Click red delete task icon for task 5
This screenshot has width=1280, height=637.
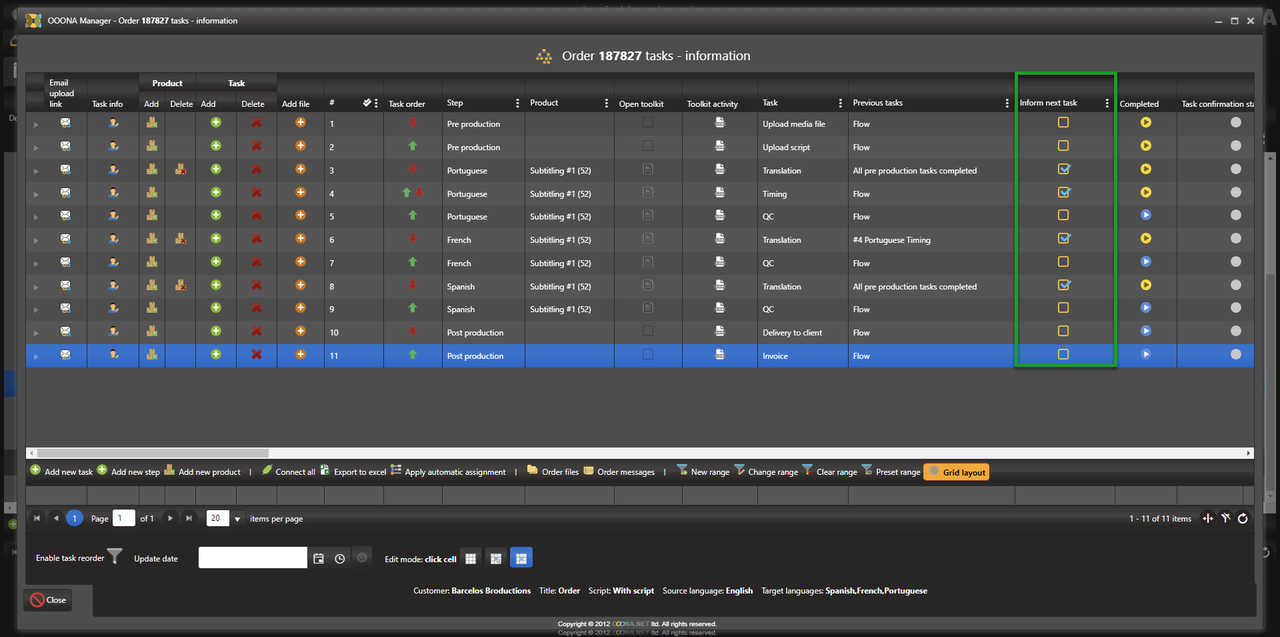[x=256, y=216]
